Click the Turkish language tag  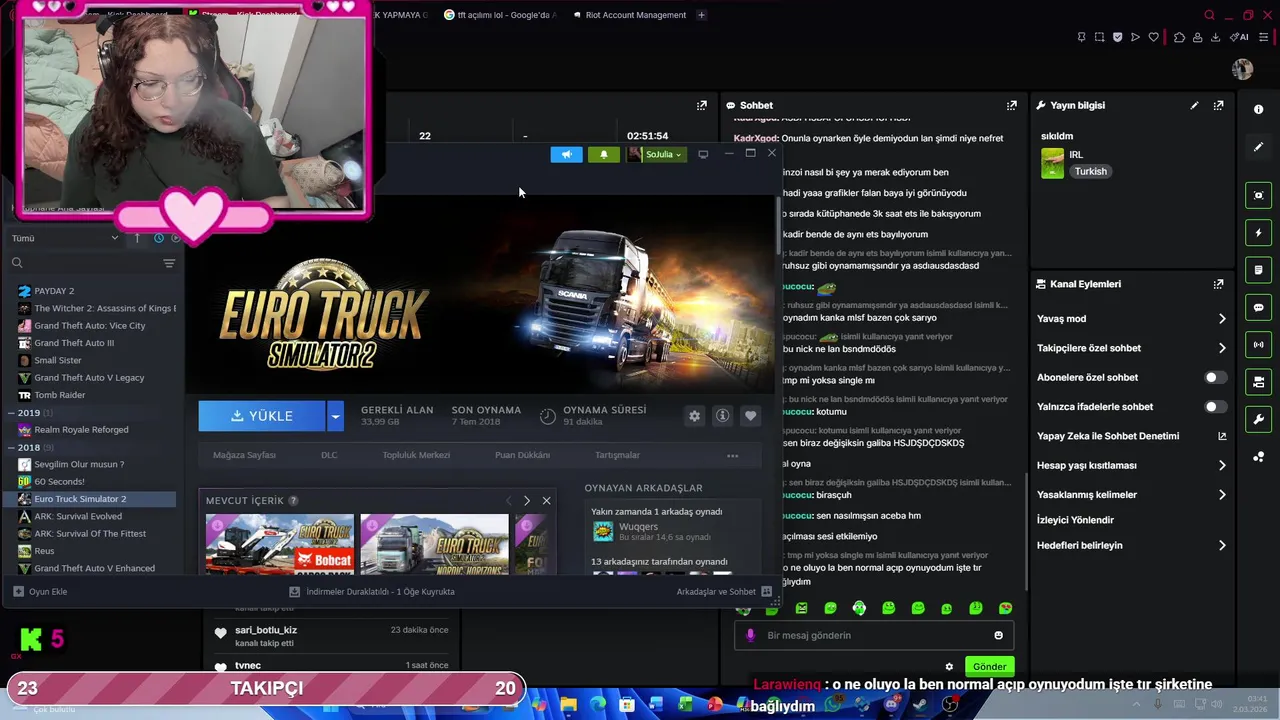point(1090,172)
